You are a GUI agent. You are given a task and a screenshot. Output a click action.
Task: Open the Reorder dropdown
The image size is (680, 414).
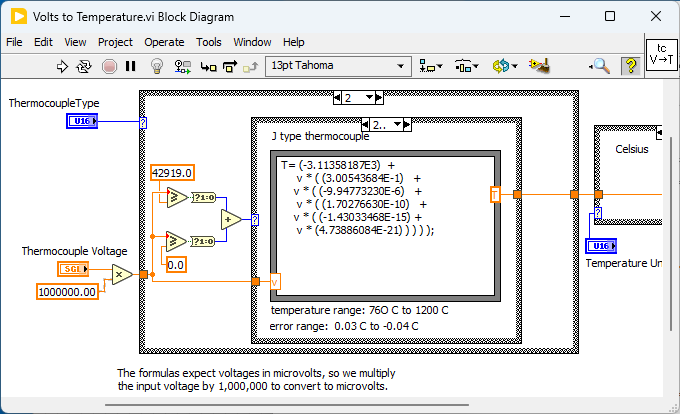tap(505, 66)
